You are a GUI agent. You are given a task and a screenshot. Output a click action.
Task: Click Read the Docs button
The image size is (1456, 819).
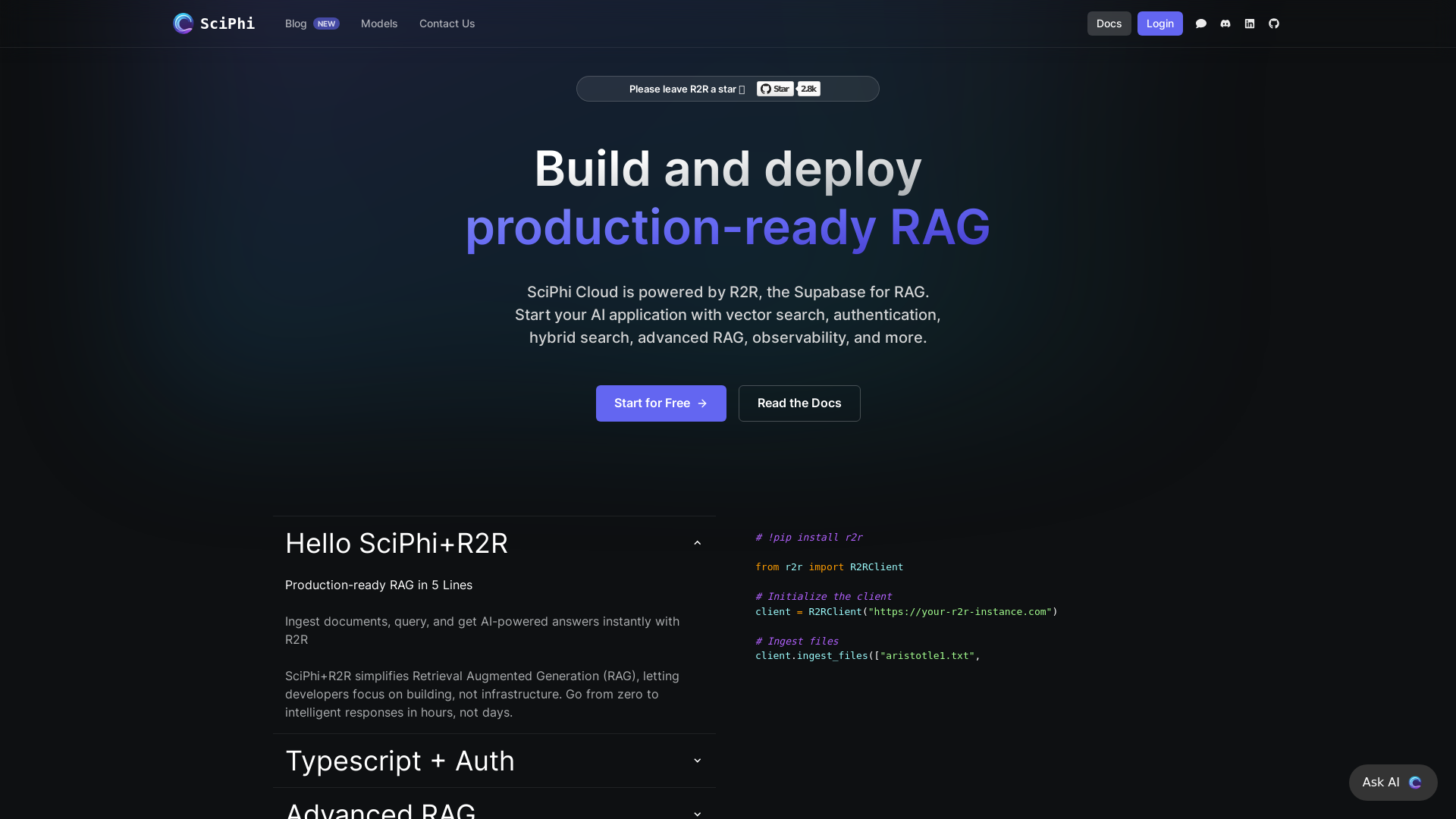(799, 403)
